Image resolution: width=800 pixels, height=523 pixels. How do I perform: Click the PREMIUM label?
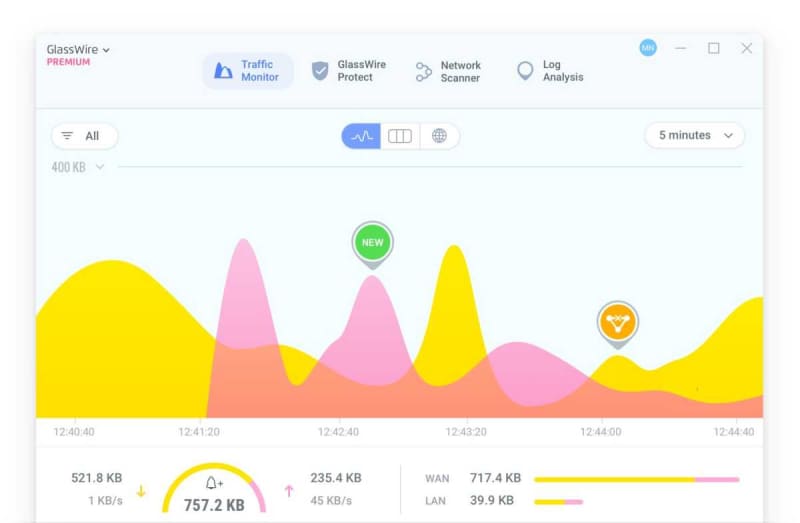68,62
